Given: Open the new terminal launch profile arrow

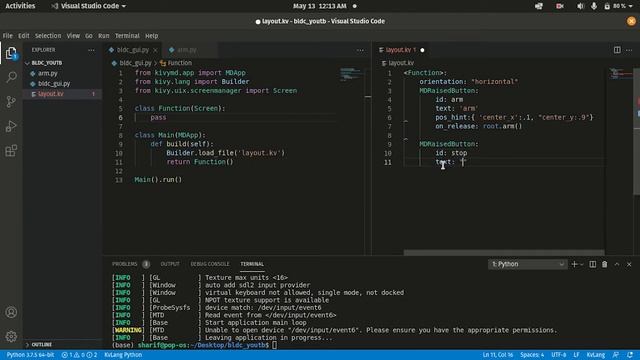Looking at the screenshot, I should [x=582, y=264].
